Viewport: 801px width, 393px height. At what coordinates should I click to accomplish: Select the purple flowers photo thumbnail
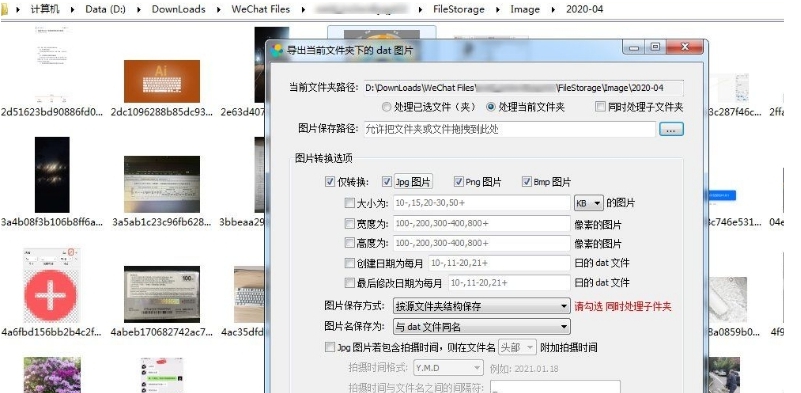52,375
